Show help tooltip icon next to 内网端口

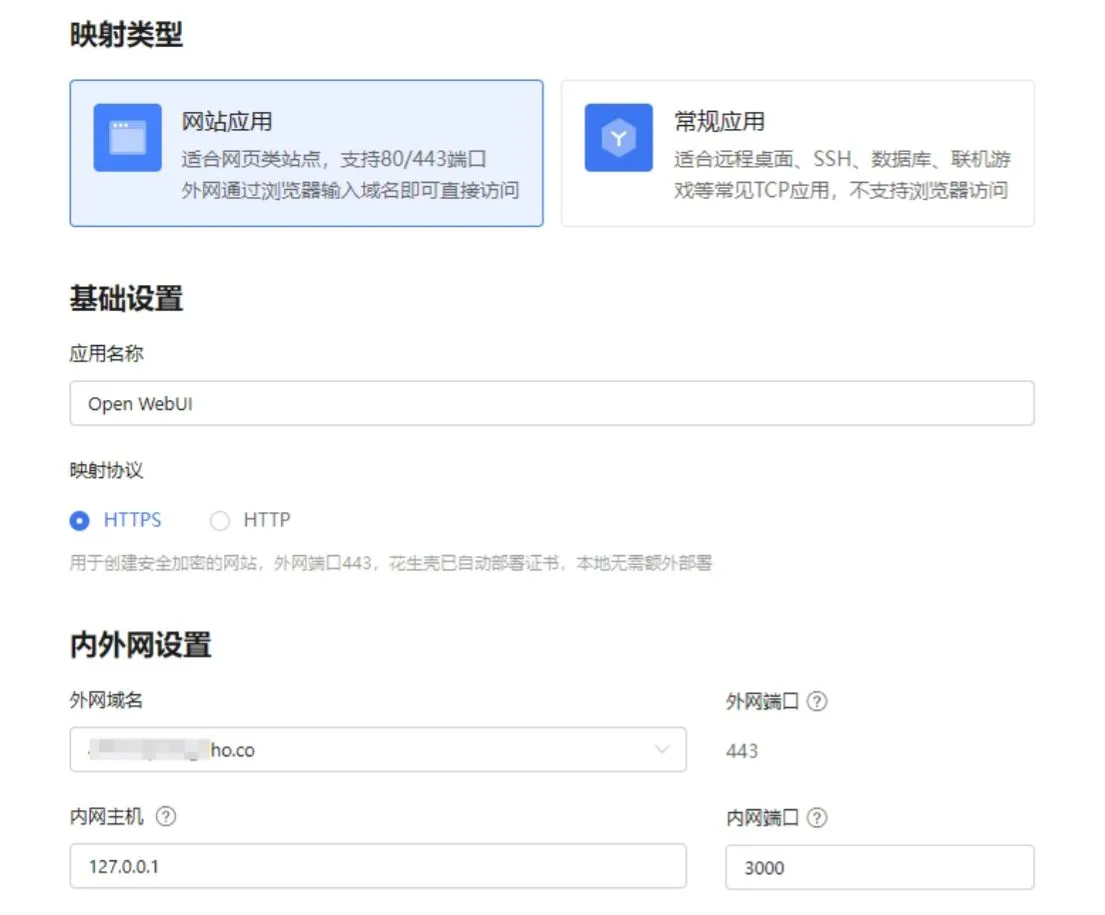(817, 818)
